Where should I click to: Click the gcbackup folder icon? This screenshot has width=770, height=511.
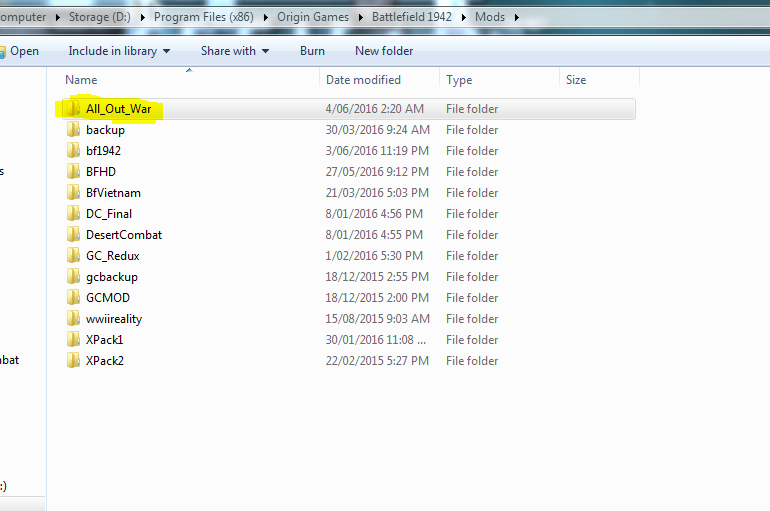coord(73,276)
